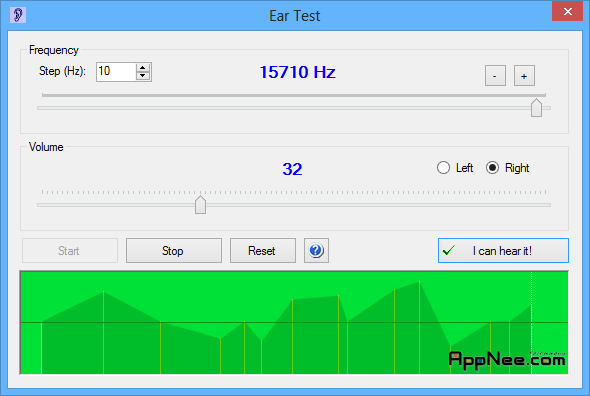This screenshot has height=396, width=590.
Task: Decrease Step (Hz) with the down arrow
Action: (x=143, y=76)
